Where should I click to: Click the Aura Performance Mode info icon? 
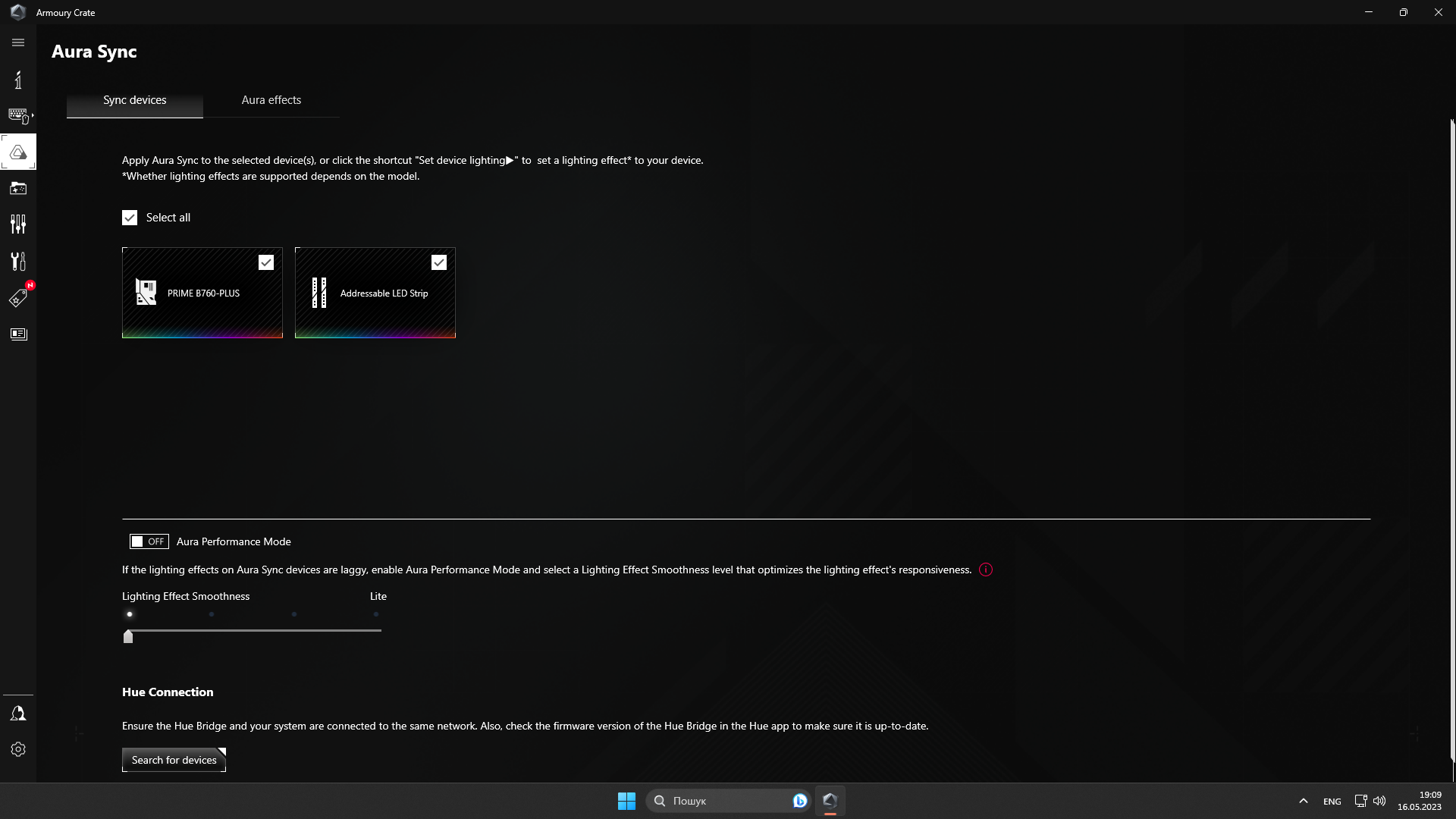pos(986,569)
